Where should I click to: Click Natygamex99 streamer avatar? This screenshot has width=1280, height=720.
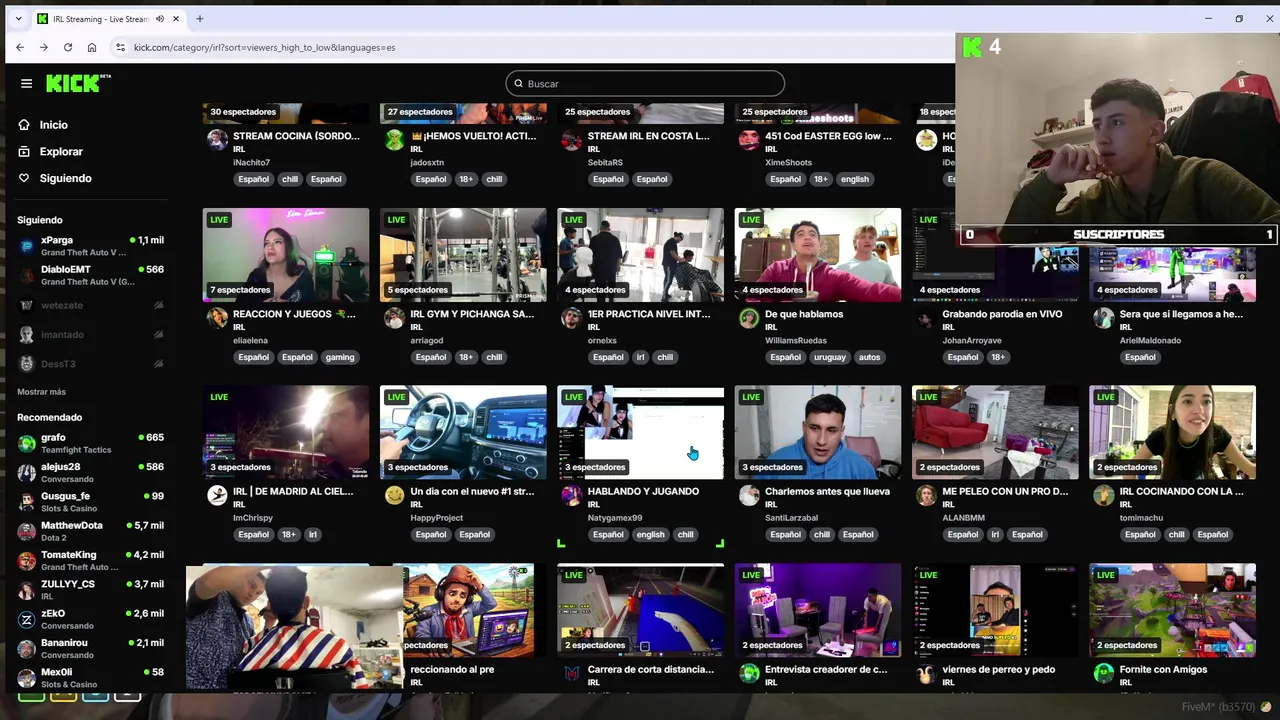tap(571, 495)
